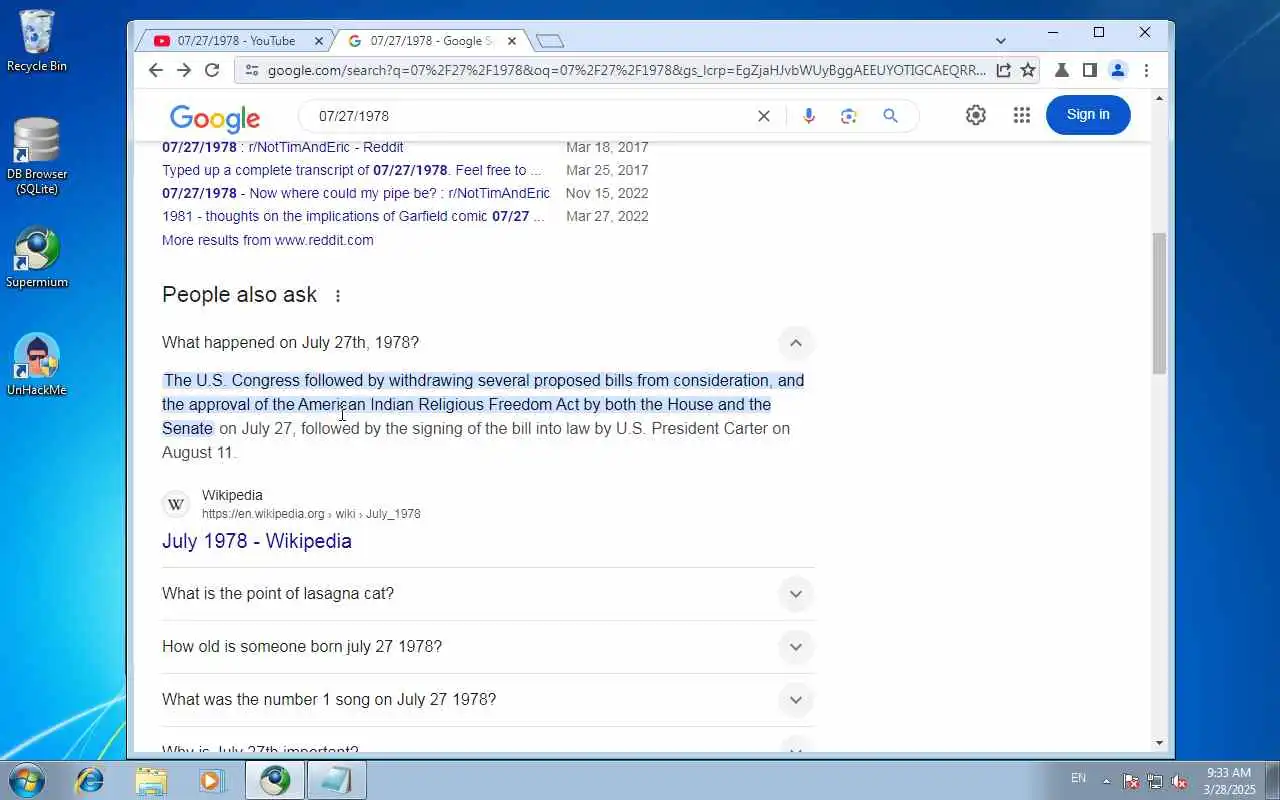Click the network tray icon

coord(1155,781)
